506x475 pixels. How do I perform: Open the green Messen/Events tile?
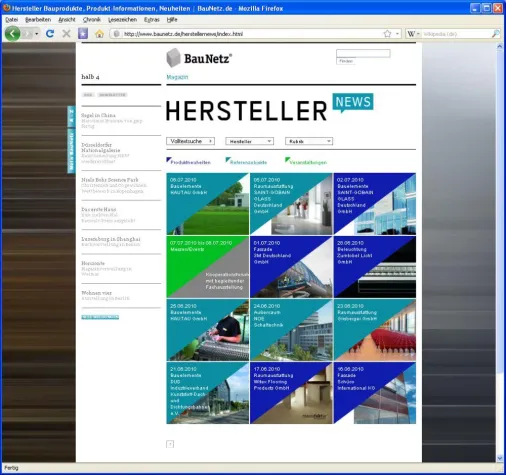coord(208,267)
